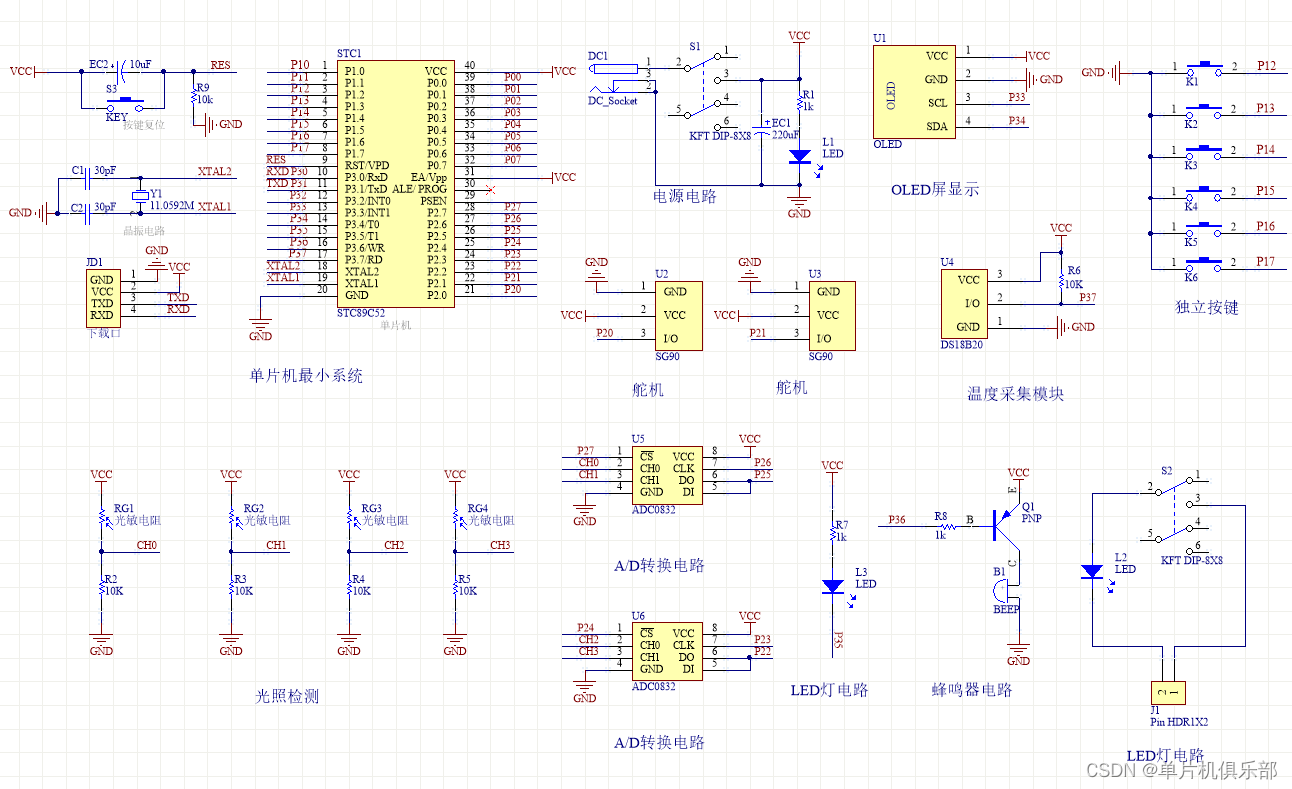
Task: Click the U4 DS18B20 temperature sensor
Action: pyautogui.click(x=964, y=303)
